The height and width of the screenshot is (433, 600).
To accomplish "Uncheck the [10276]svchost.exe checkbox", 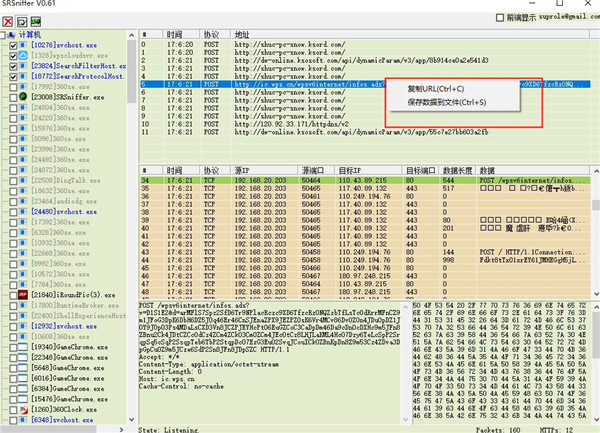I will (13, 45).
